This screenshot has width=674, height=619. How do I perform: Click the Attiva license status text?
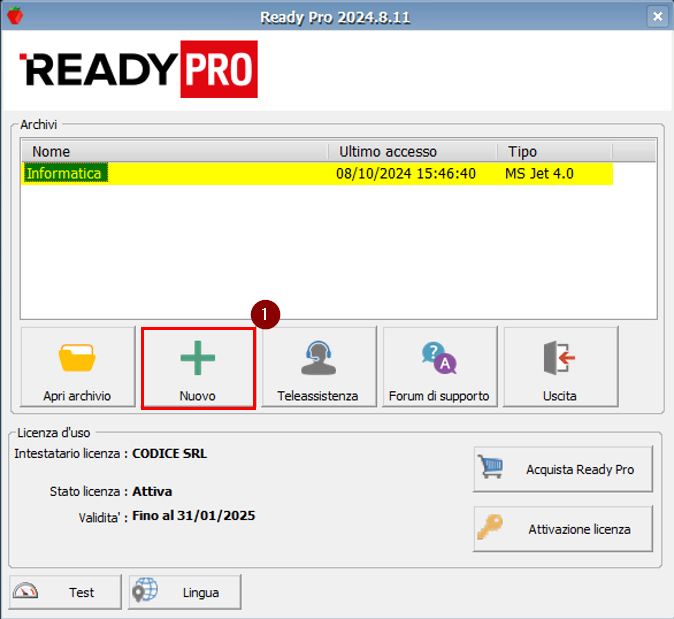point(152,491)
